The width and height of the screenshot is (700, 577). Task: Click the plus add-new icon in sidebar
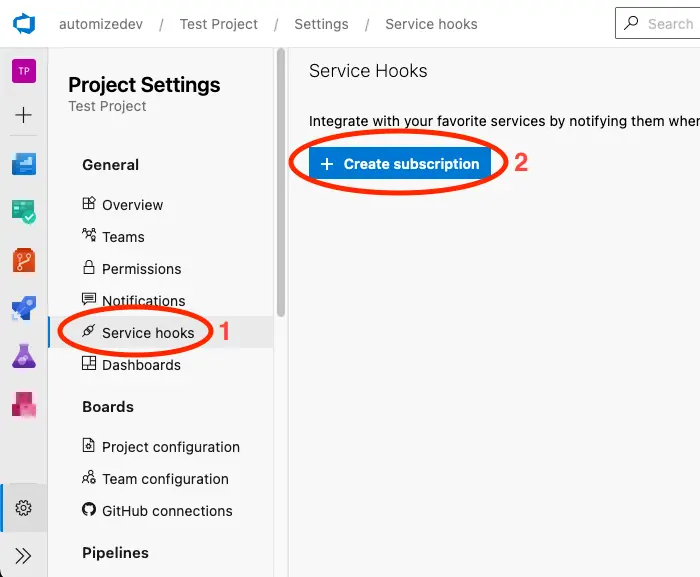coord(24,115)
